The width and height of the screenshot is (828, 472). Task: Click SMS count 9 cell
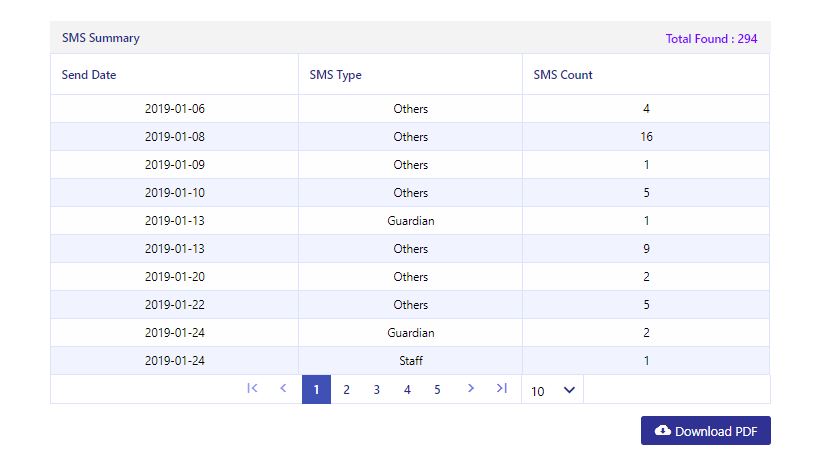point(646,249)
